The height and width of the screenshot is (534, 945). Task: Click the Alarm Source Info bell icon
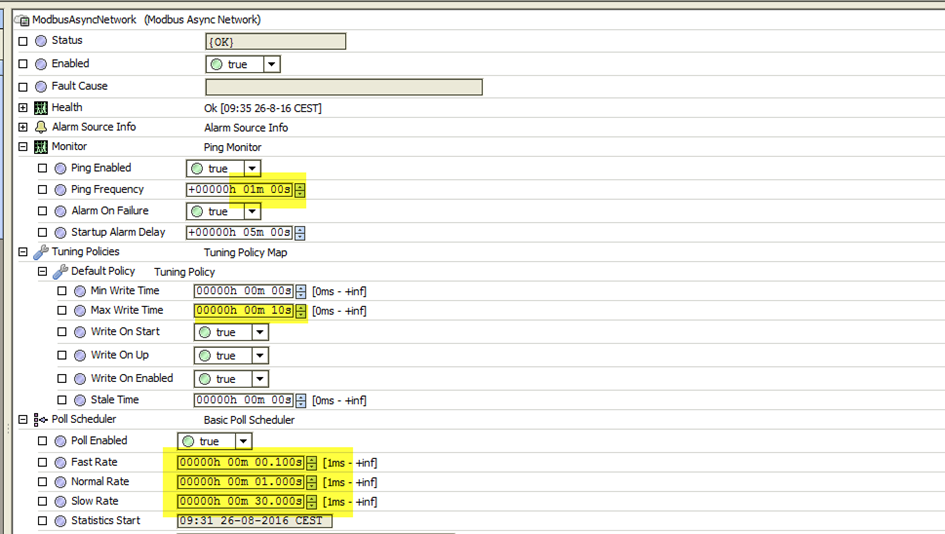tap(41, 127)
